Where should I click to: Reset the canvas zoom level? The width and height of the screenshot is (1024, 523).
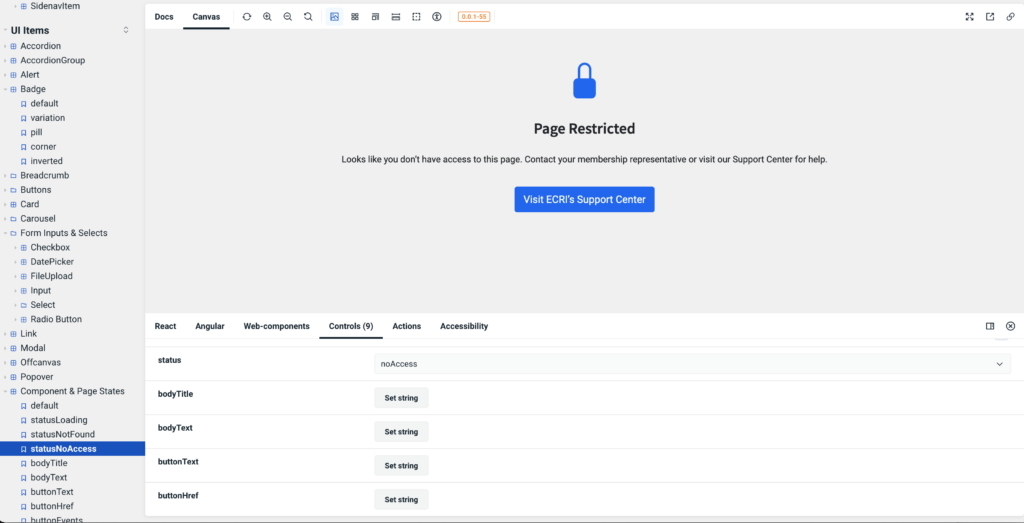(x=308, y=17)
